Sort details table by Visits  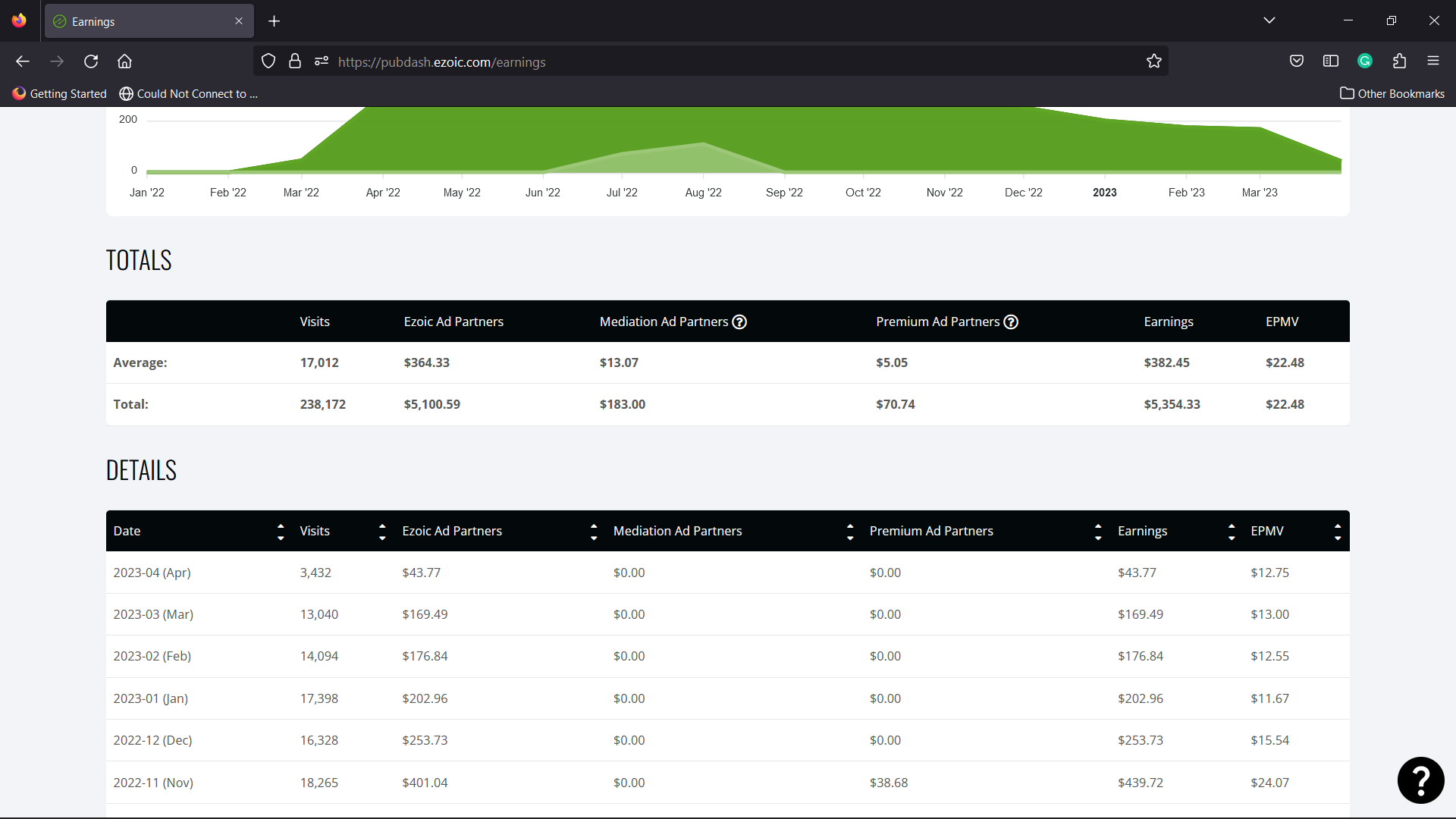click(381, 532)
